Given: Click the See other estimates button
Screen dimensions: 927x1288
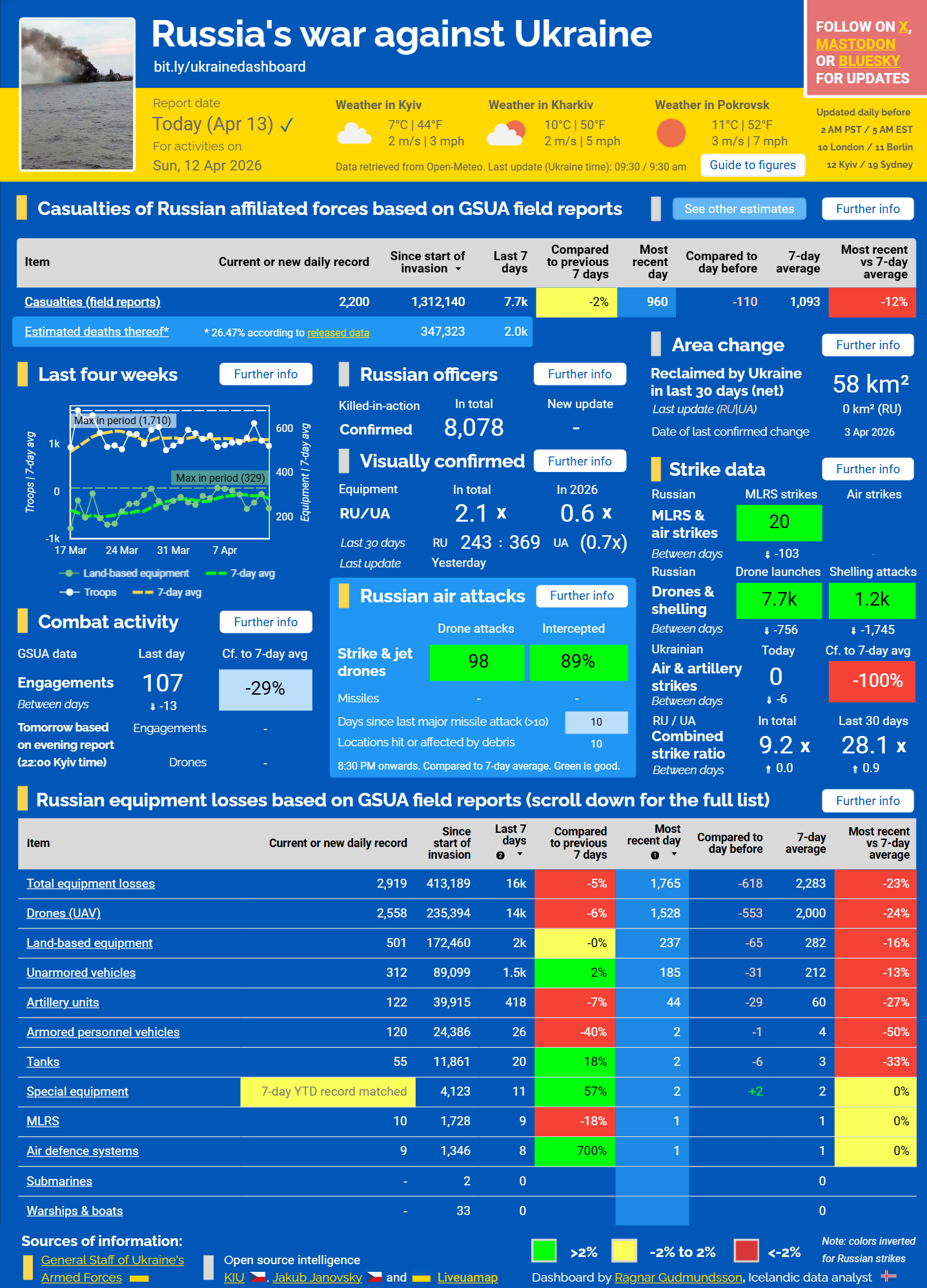Looking at the screenshot, I should pos(739,209).
